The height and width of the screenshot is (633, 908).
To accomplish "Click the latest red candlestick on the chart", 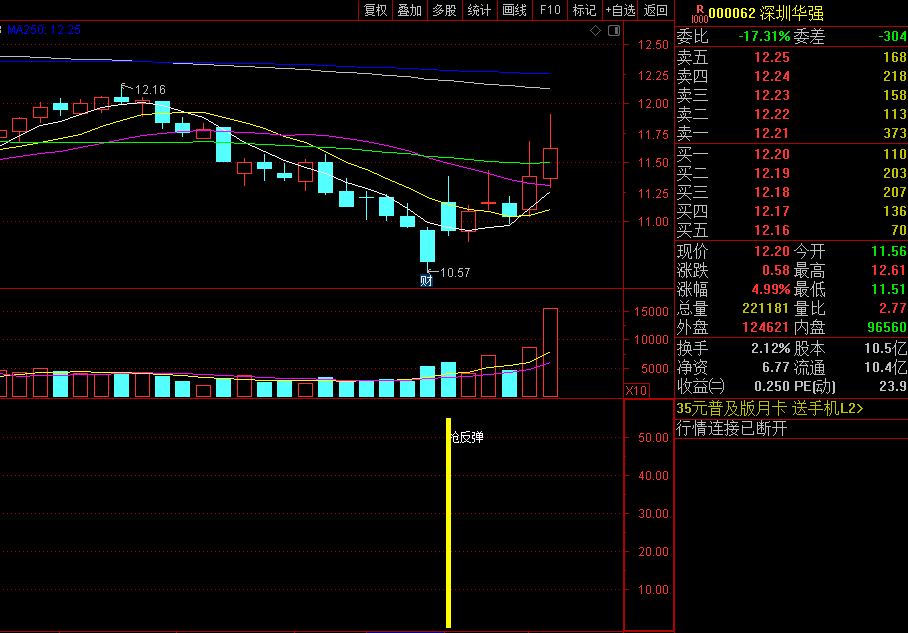I will (x=550, y=163).
